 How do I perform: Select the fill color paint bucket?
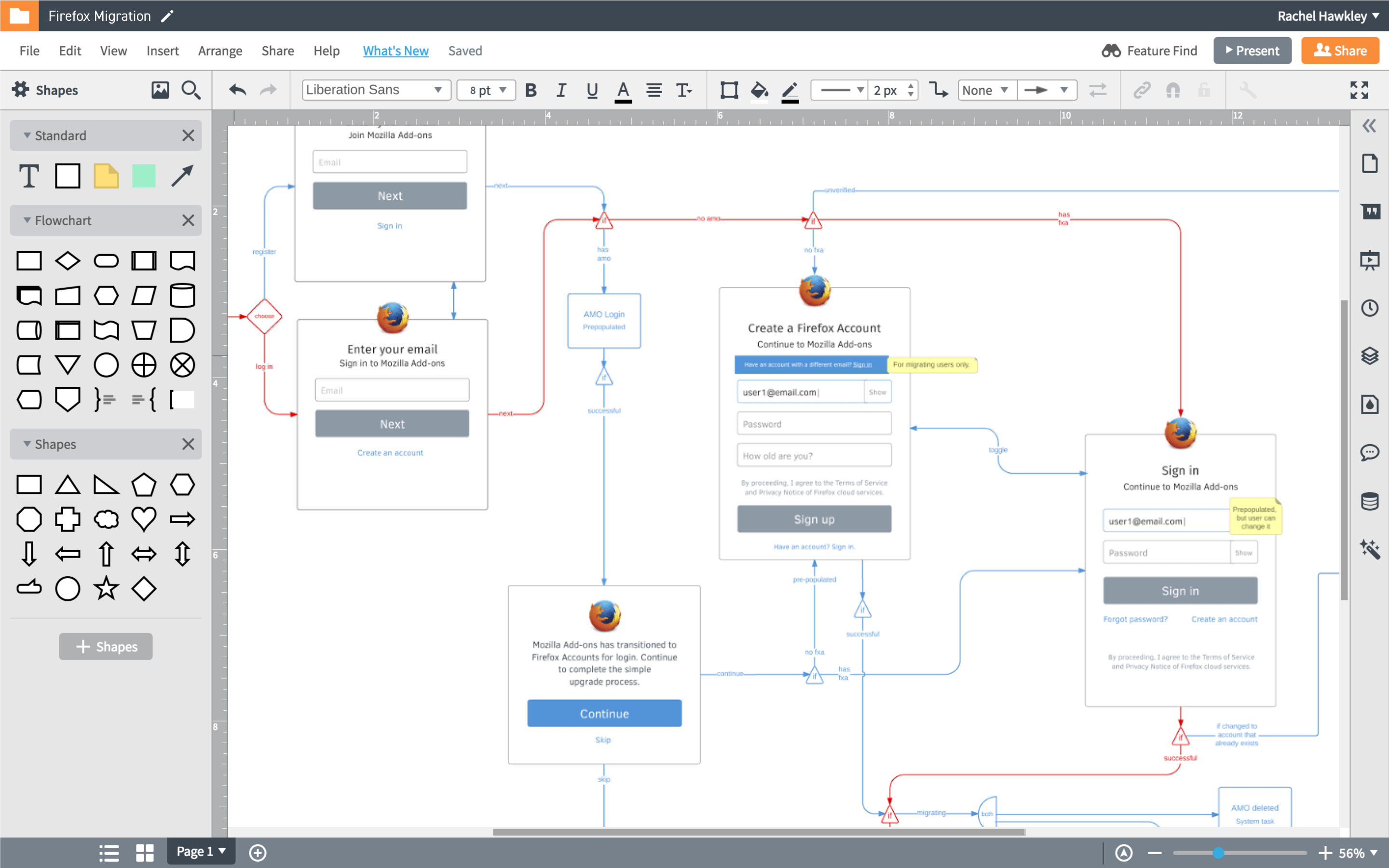click(x=759, y=90)
